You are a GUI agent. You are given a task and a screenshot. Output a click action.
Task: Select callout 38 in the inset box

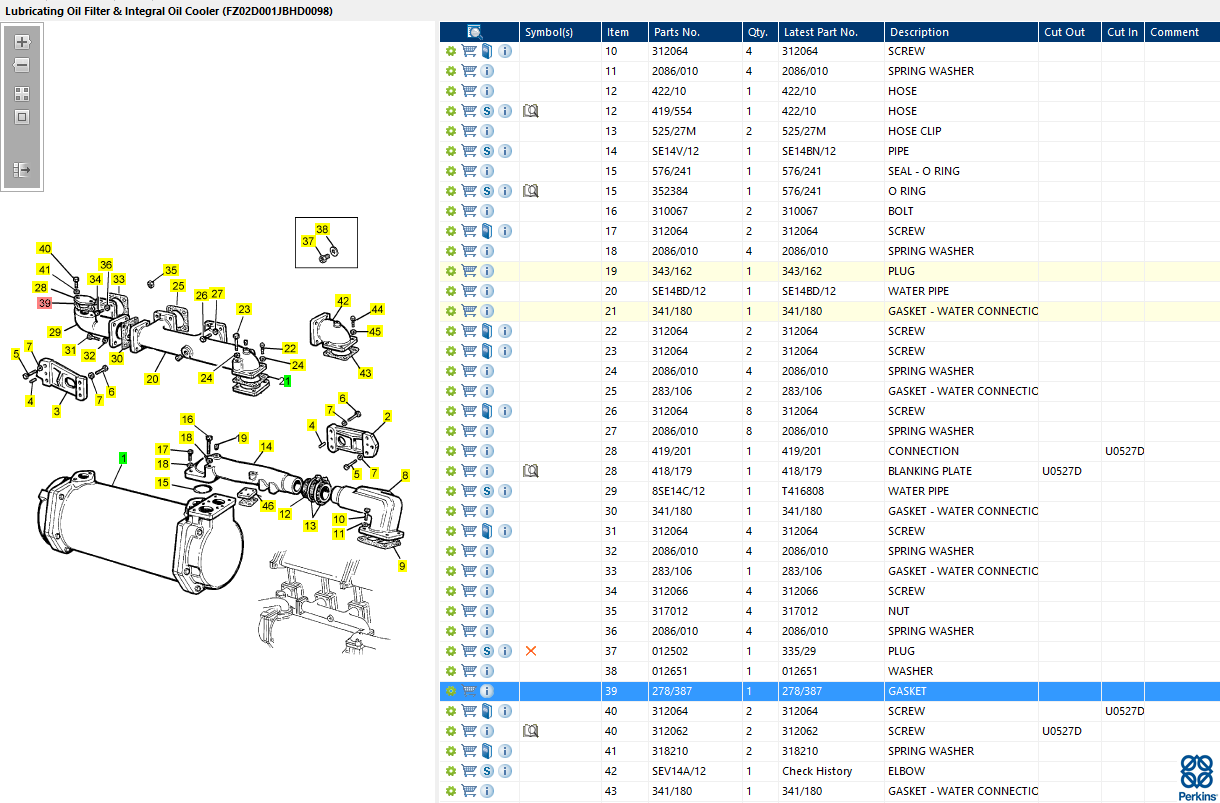coord(322,229)
